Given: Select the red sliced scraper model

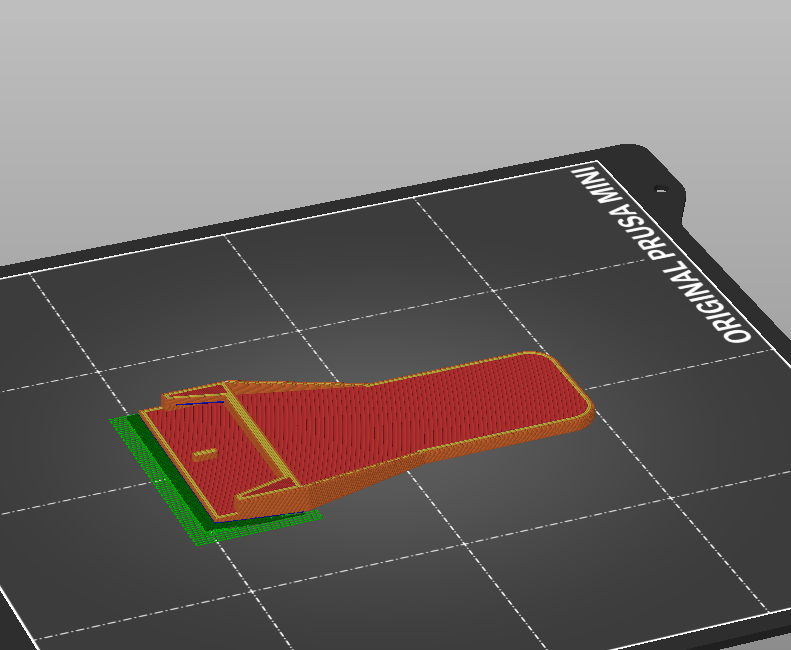Looking at the screenshot, I should coord(366,435).
